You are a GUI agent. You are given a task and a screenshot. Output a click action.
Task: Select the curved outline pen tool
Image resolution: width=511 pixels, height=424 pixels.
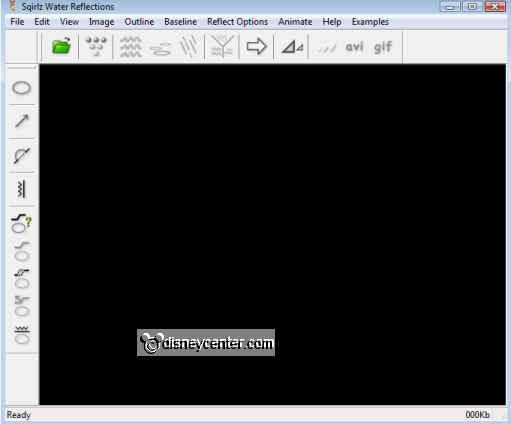(22, 155)
